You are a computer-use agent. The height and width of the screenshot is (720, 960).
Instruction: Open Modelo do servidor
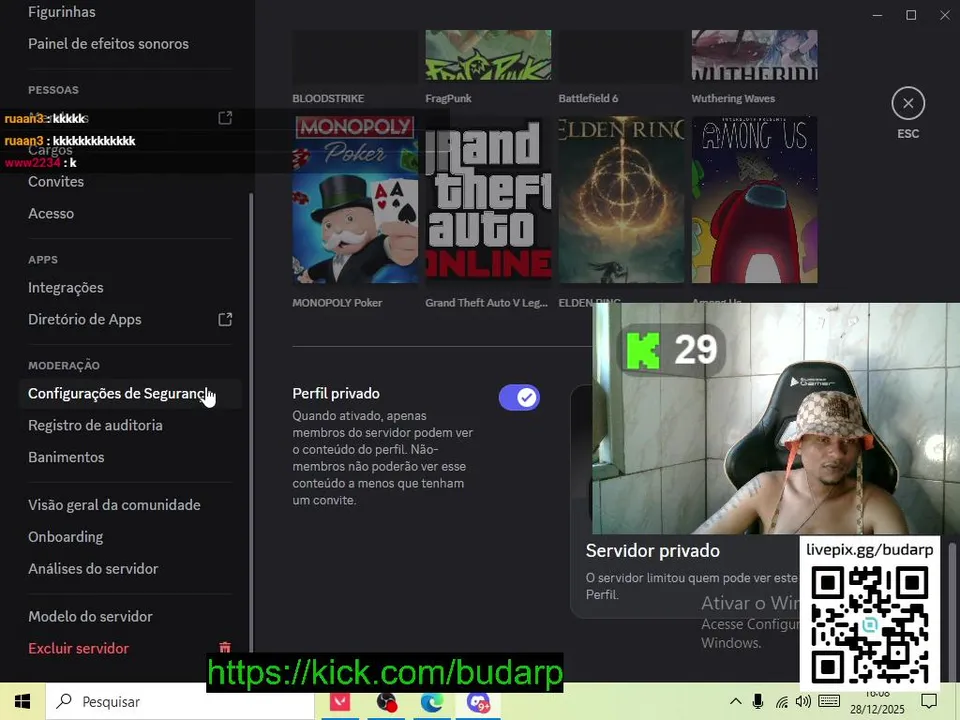pos(90,617)
